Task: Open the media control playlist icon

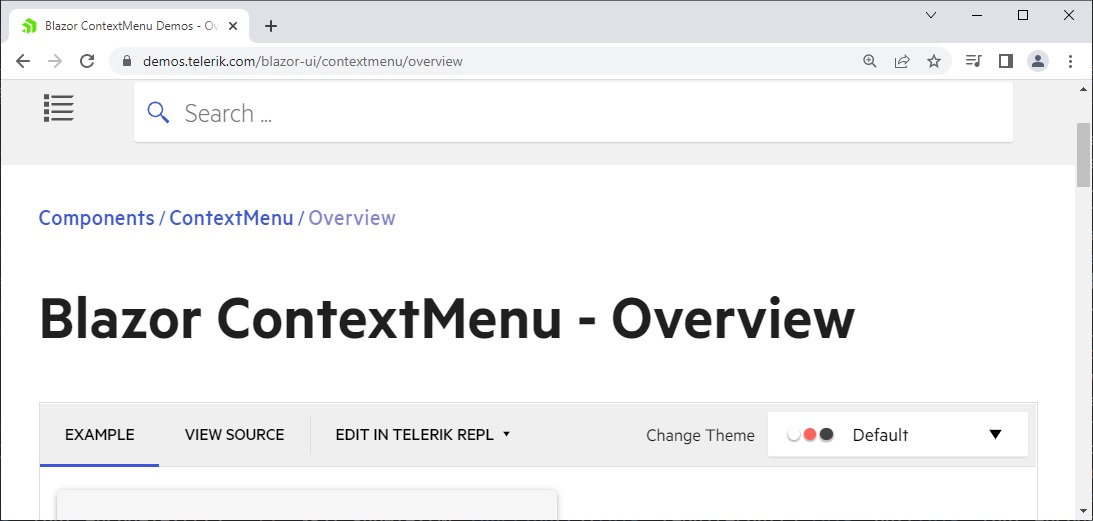Action: 973,61
